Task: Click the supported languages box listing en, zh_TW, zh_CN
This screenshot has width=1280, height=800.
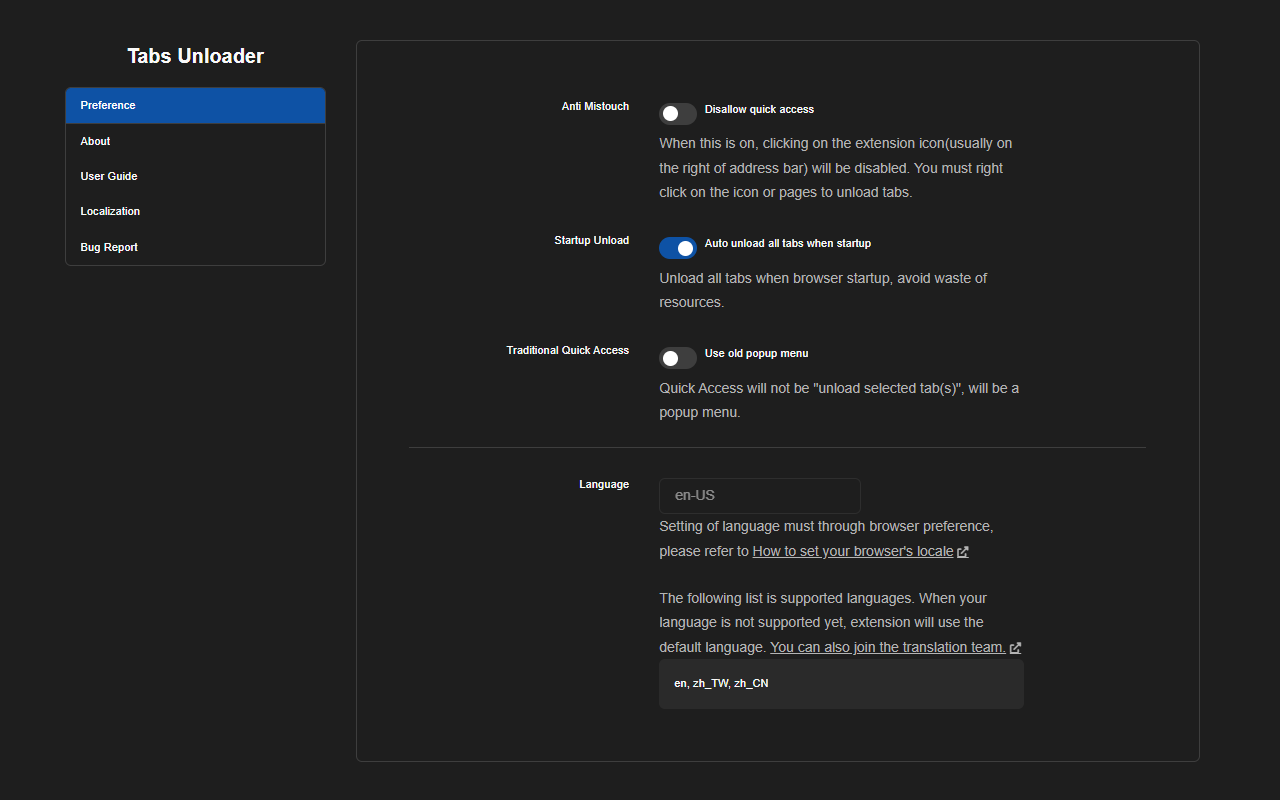Action: coord(840,684)
